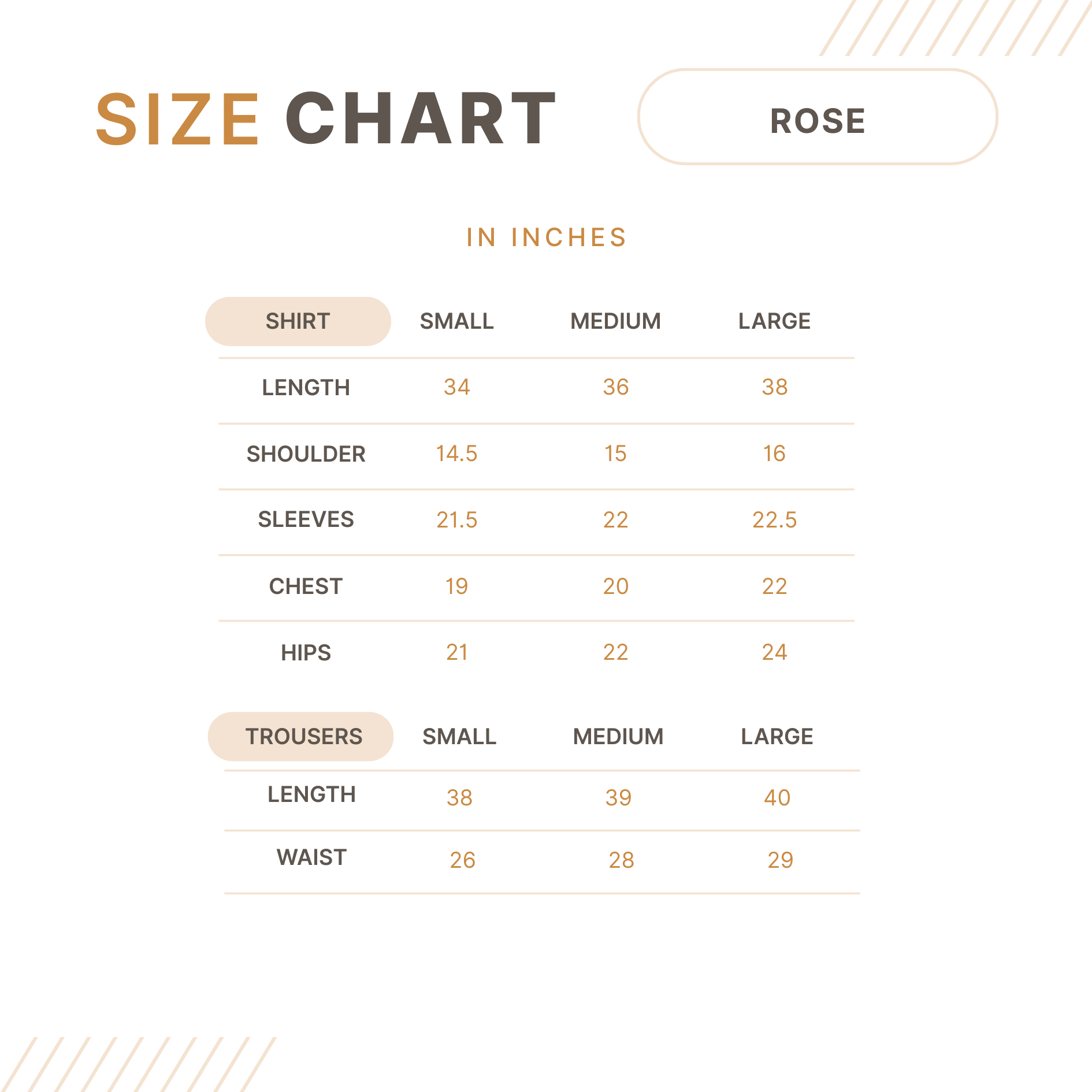Viewport: 1092px width, 1092px height.
Task: Click the SLEEVES row label
Action: click(x=306, y=519)
